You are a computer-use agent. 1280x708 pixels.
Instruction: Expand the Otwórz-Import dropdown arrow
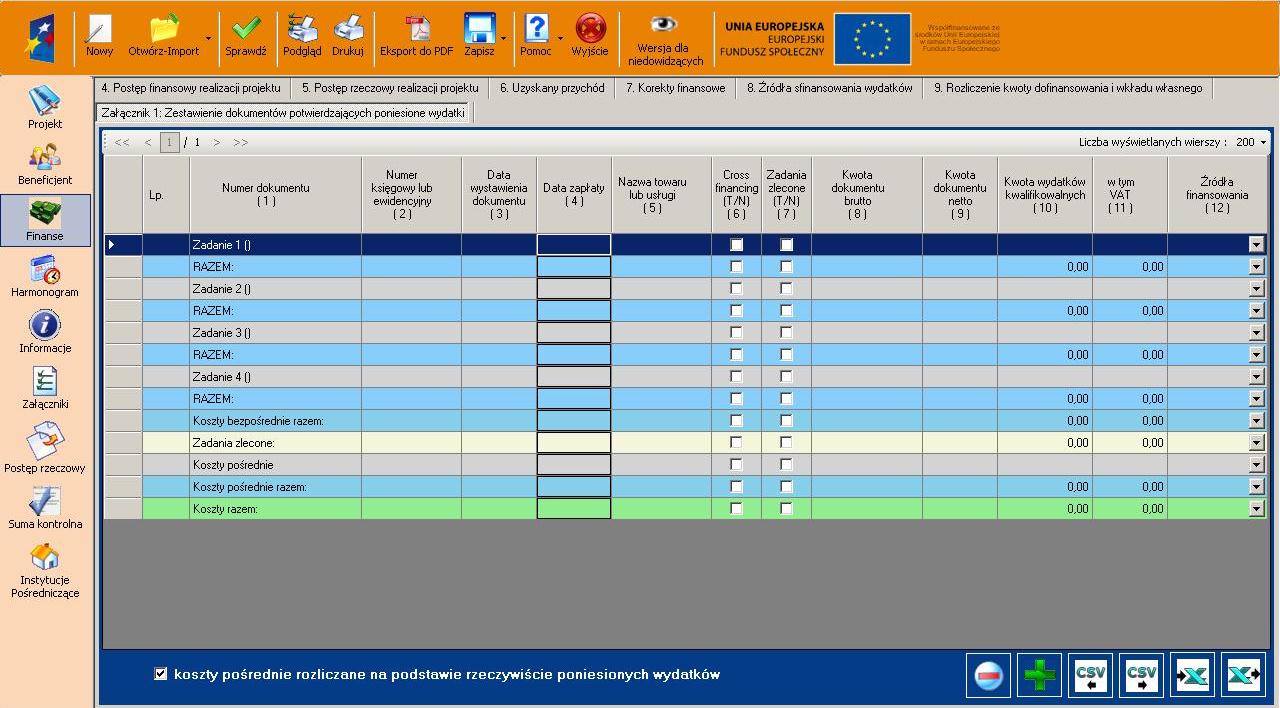(208, 38)
